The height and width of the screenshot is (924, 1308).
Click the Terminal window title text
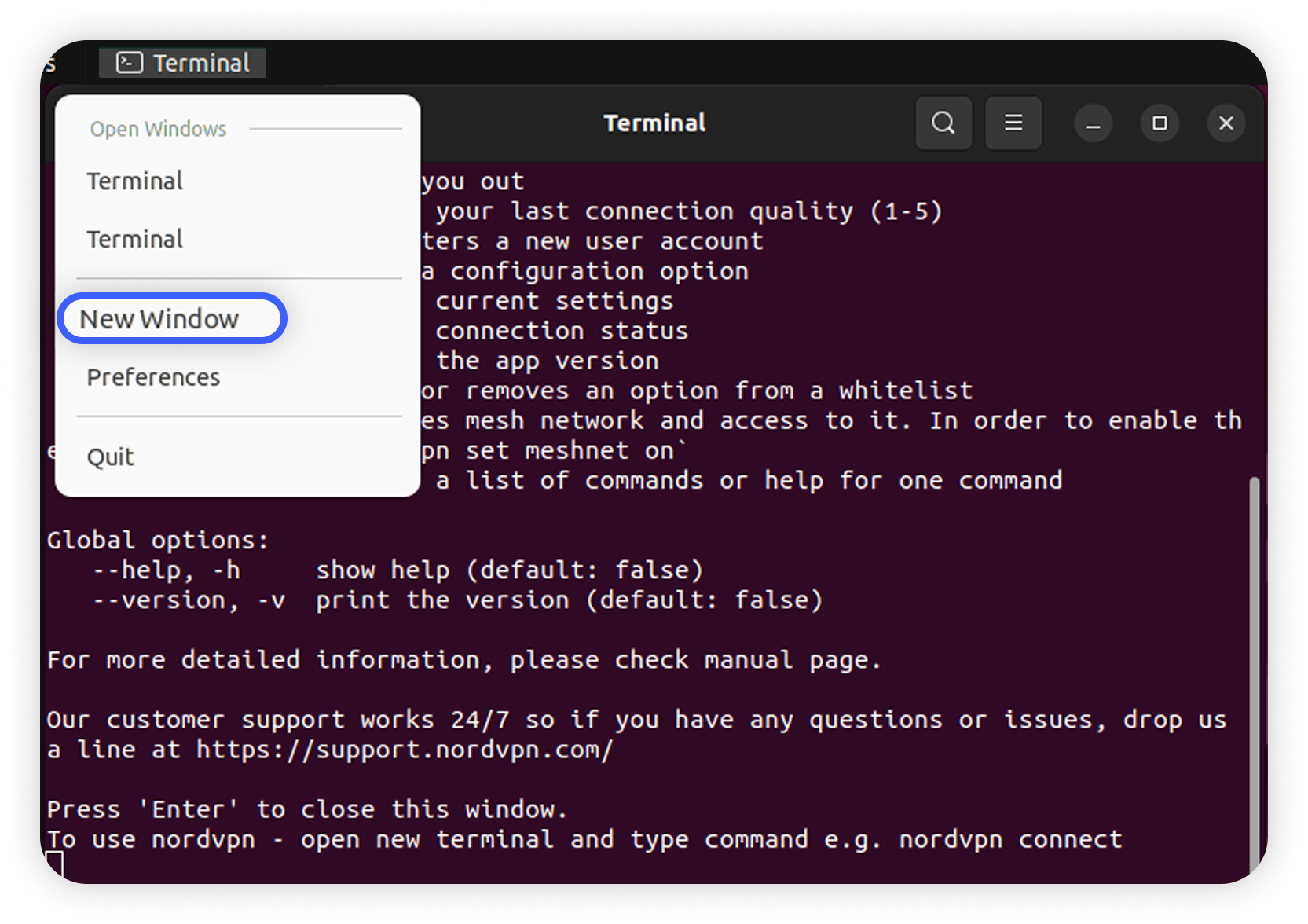654,123
